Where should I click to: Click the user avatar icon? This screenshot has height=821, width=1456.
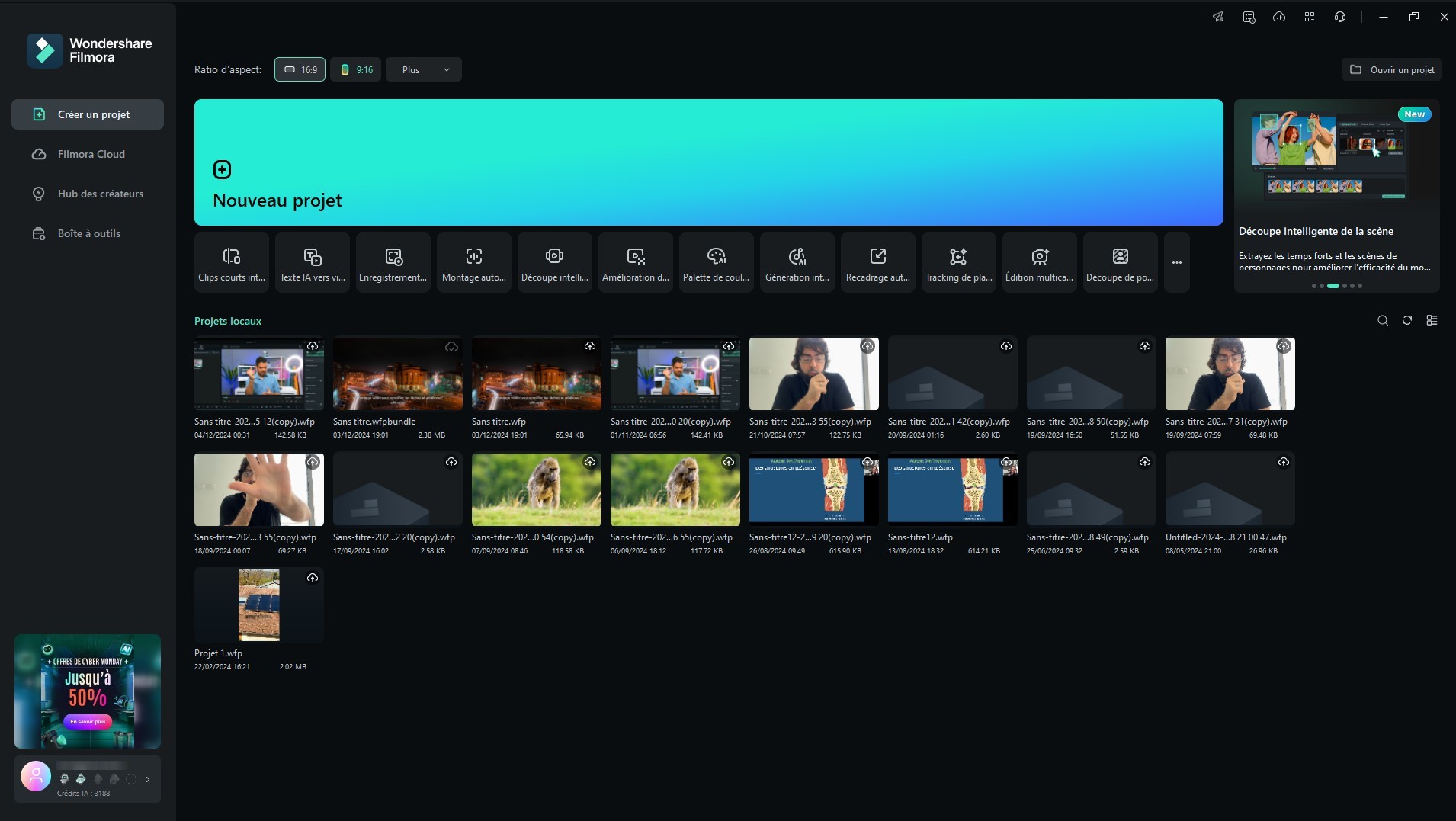[x=35, y=777]
